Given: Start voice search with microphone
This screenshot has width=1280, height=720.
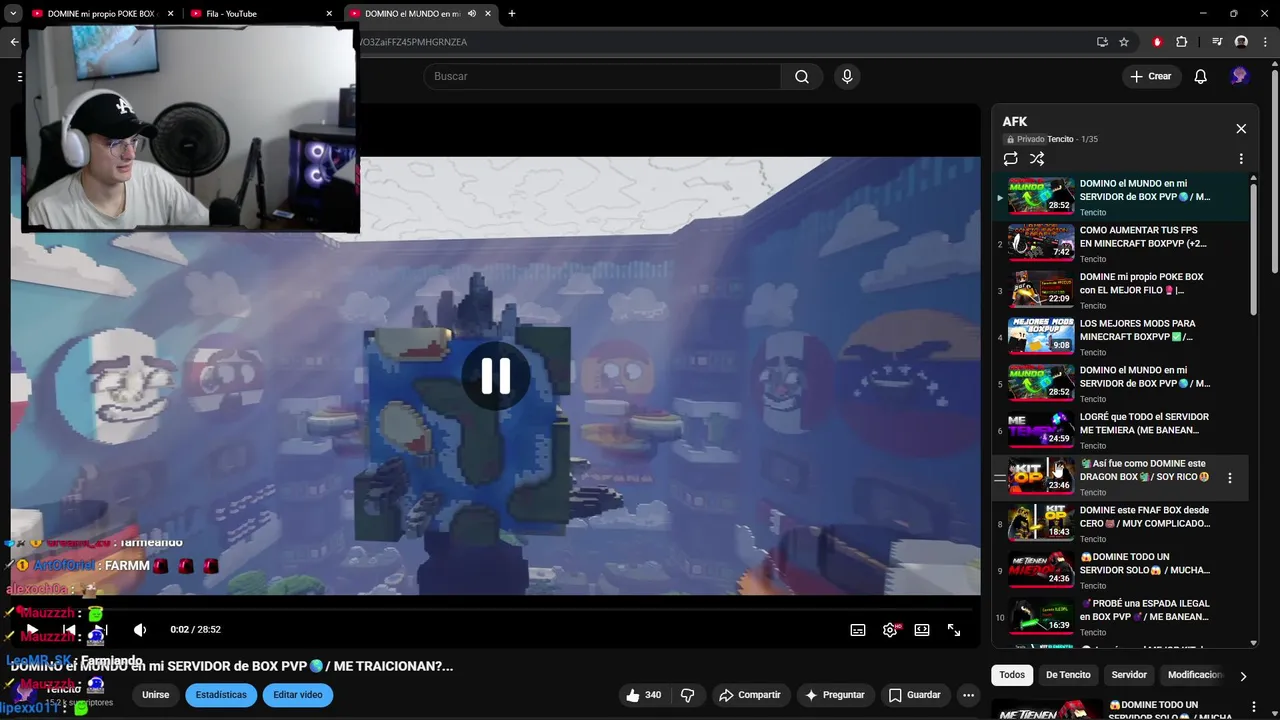Looking at the screenshot, I should point(847,76).
